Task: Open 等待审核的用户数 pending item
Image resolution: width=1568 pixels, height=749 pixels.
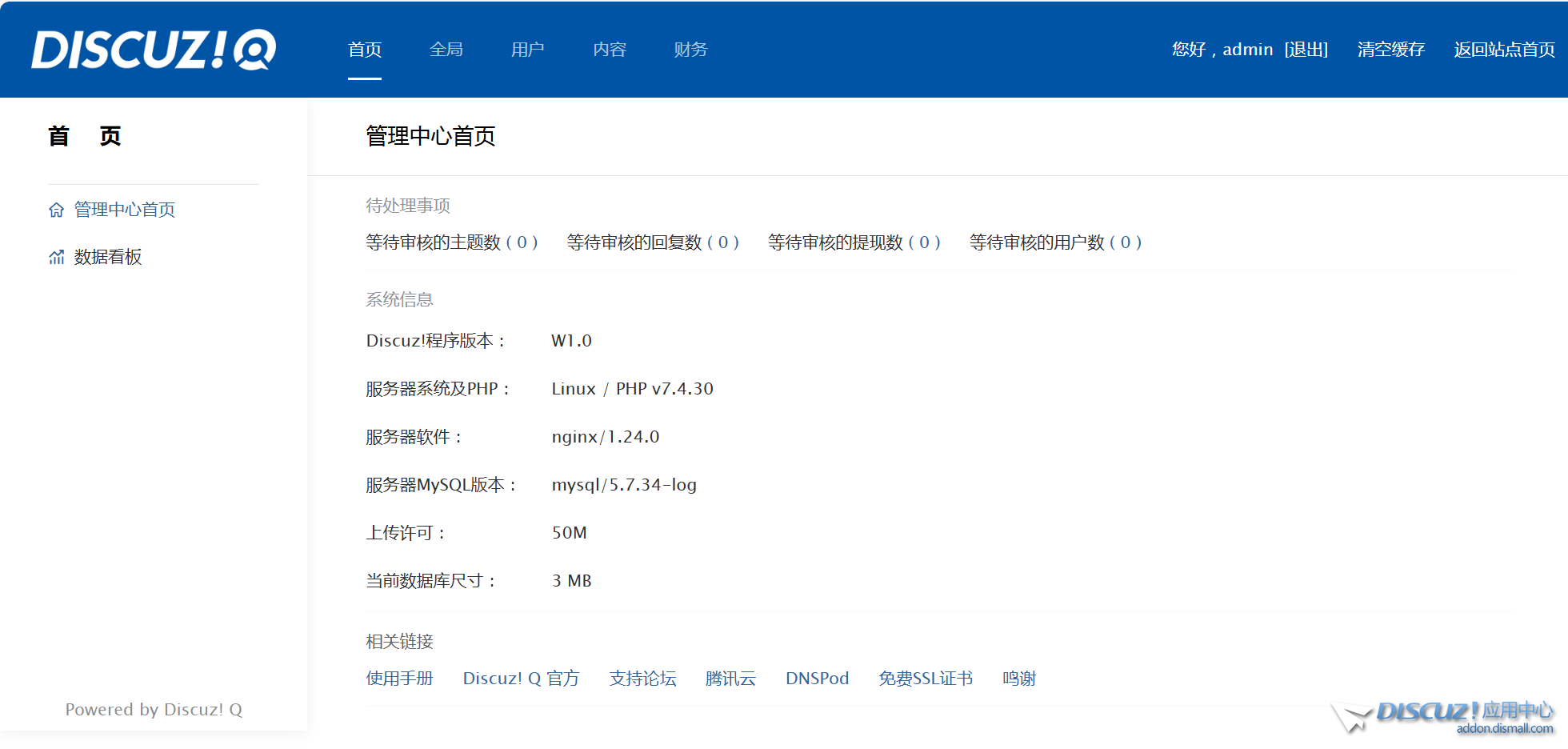Action: (1056, 242)
